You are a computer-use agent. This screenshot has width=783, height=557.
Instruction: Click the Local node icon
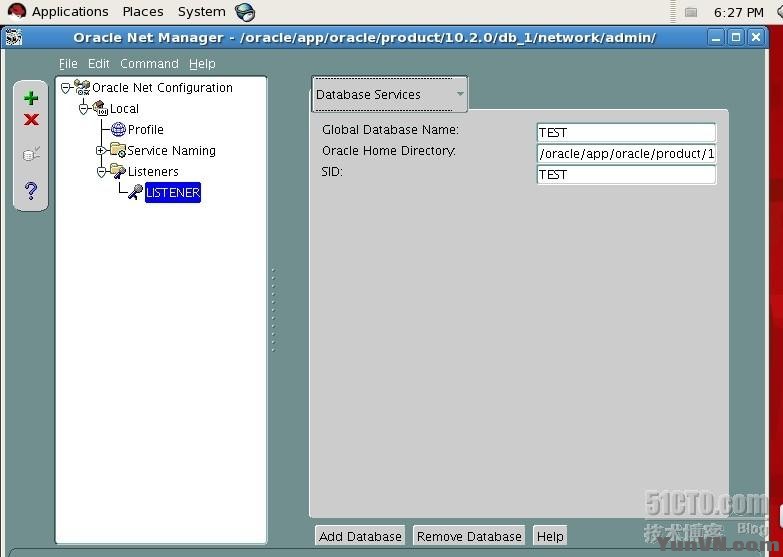[100, 108]
